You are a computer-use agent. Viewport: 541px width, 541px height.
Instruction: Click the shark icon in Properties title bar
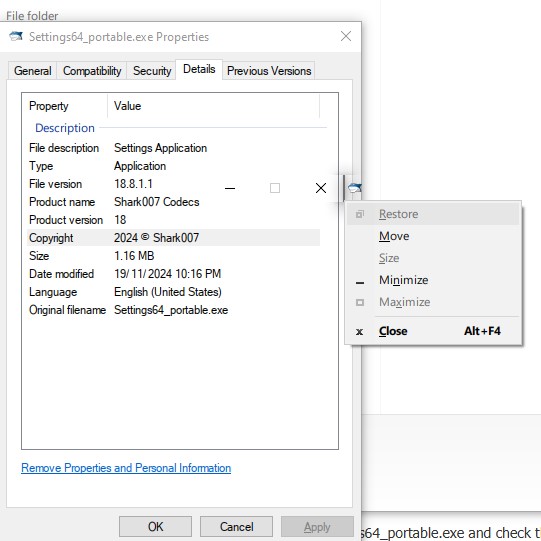pyautogui.click(x=16, y=36)
